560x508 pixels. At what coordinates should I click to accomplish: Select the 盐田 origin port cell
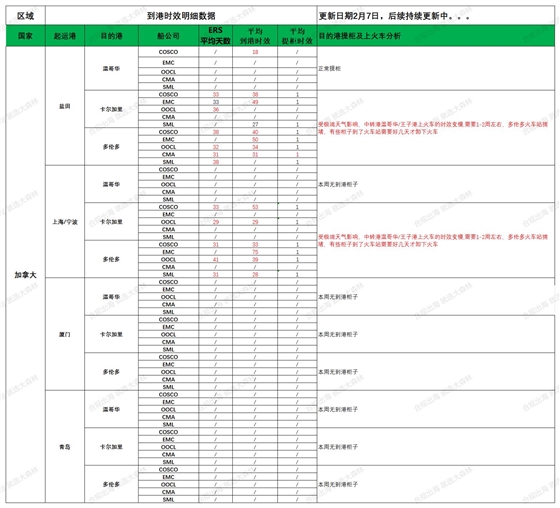[x=65, y=106]
